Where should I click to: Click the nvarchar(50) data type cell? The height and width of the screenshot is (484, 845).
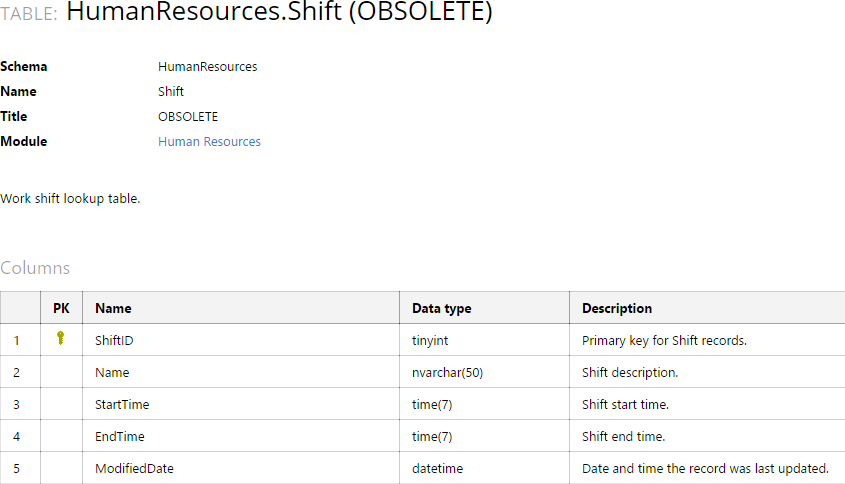[x=448, y=372]
